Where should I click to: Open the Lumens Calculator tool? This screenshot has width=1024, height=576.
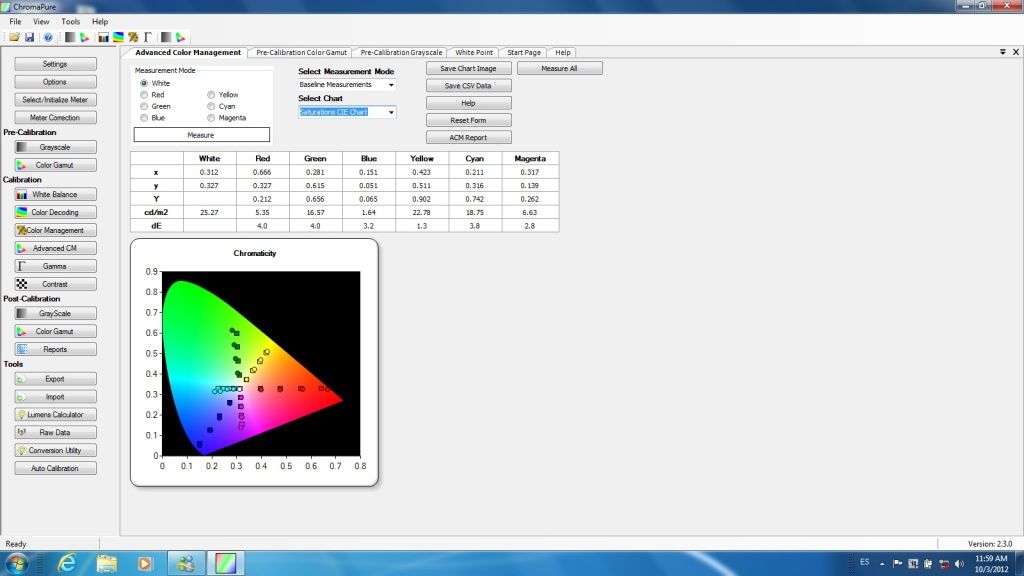click(56, 415)
